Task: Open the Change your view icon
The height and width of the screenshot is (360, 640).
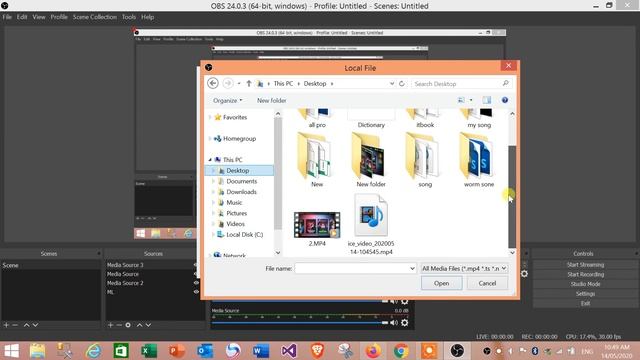Action: point(461,100)
